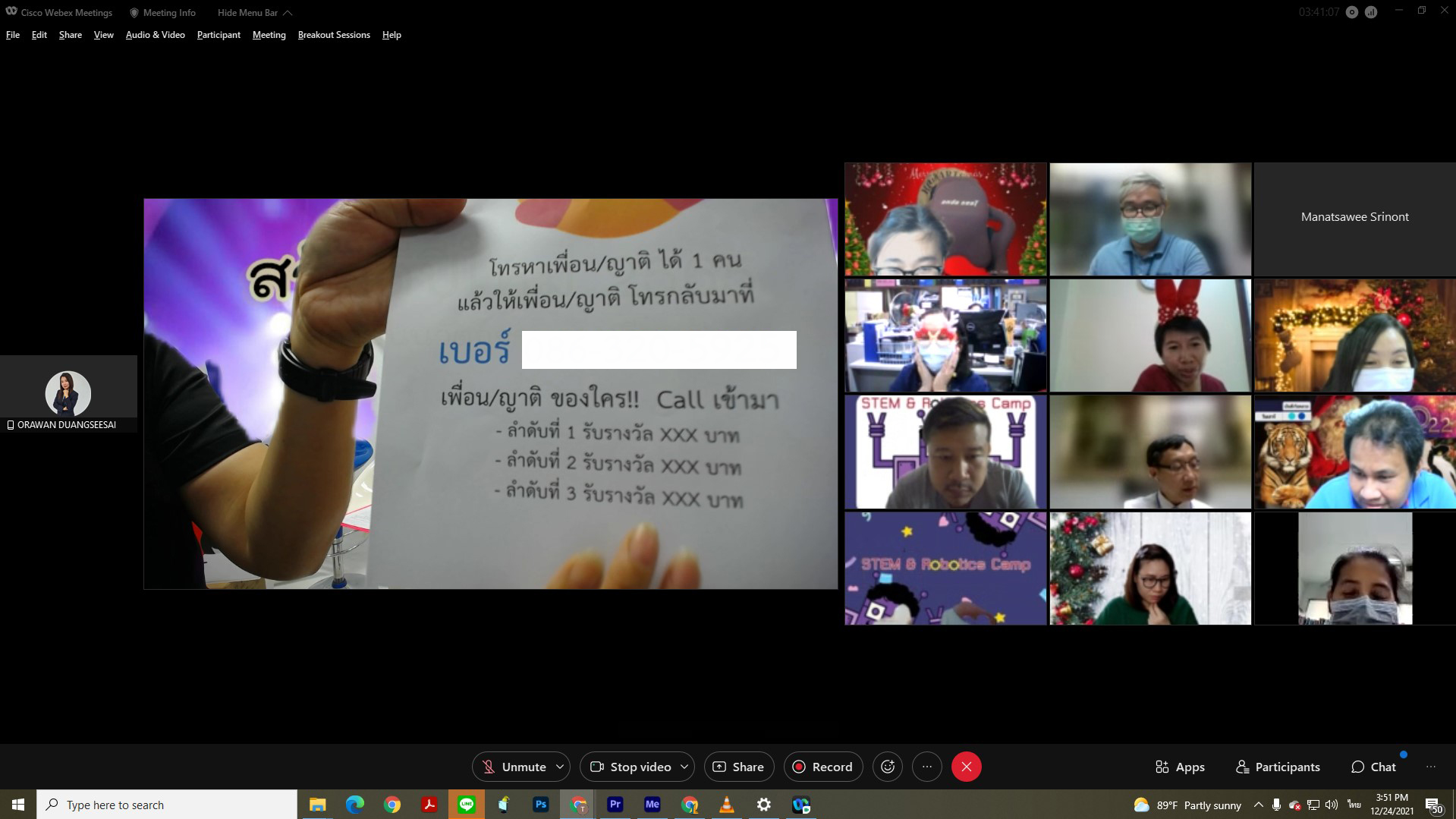Image resolution: width=1456 pixels, height=819 pixels.
Task: Open Meeting Info
Action: 162,12
